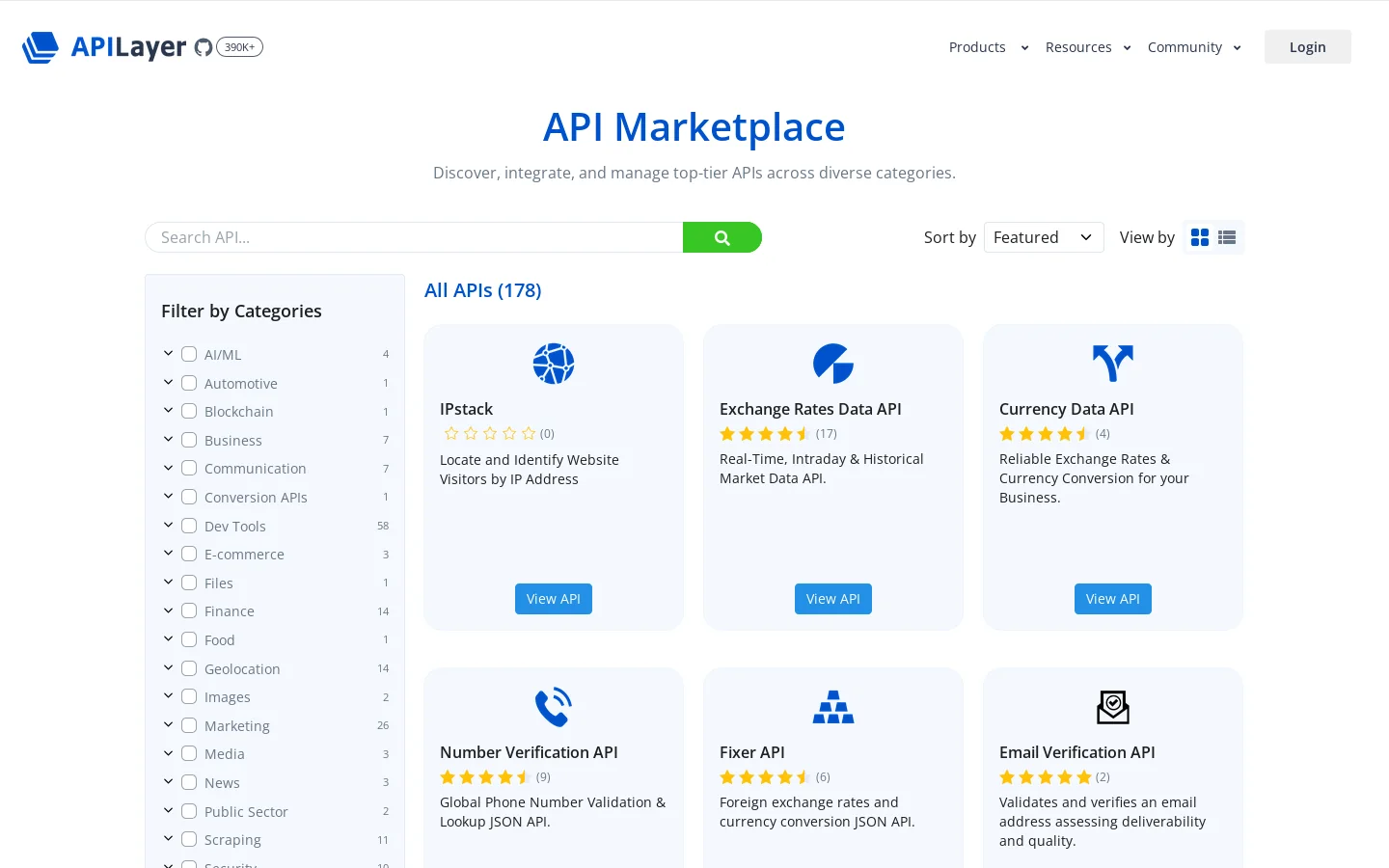The width and height of the screenshot is (1389, 868).
Task: Click the Email Verification API star rating
Action: coord(1045,777)
